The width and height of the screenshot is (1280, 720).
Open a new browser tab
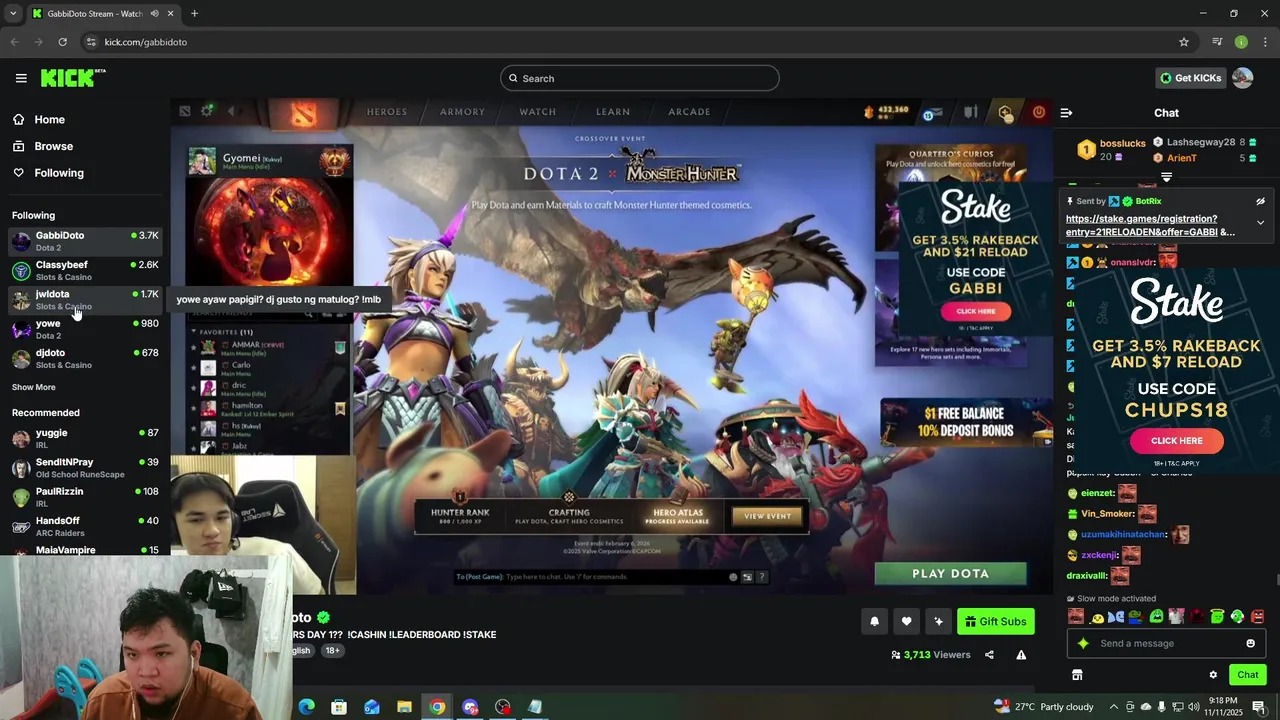[x=194, y=13]
